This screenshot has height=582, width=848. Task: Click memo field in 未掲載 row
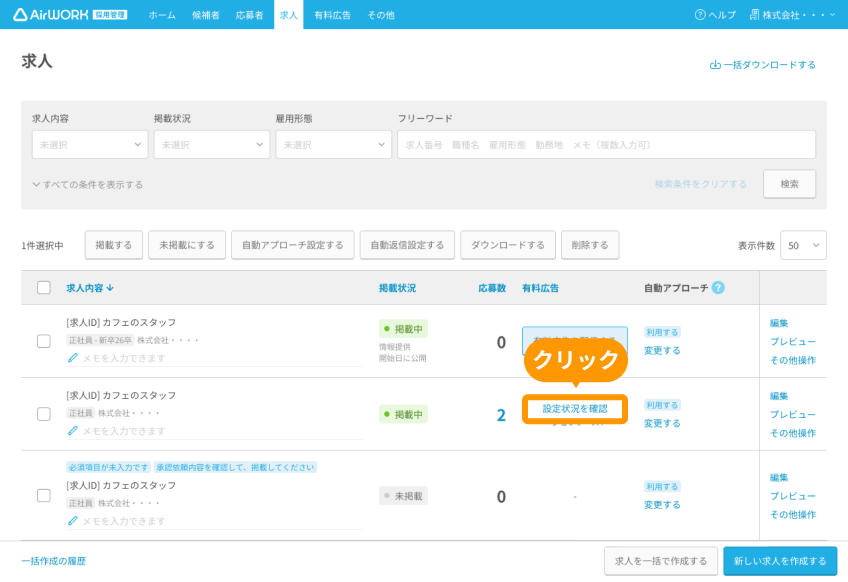pos(215,521)
